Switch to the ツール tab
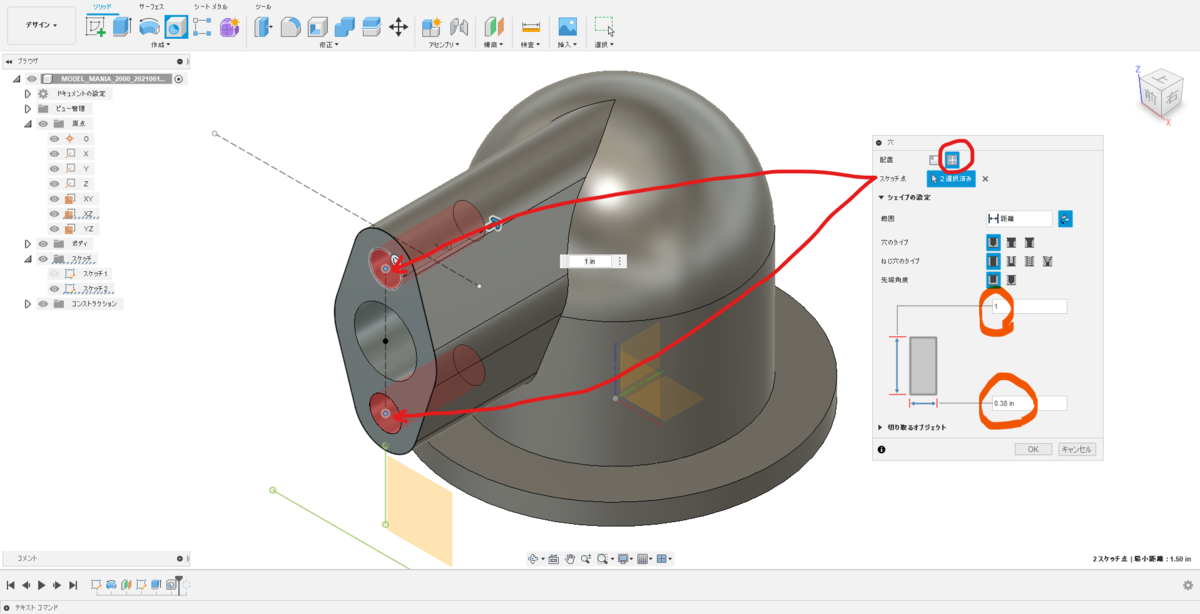This screenshot has height=614, width=1200. (x=263, y=6)
